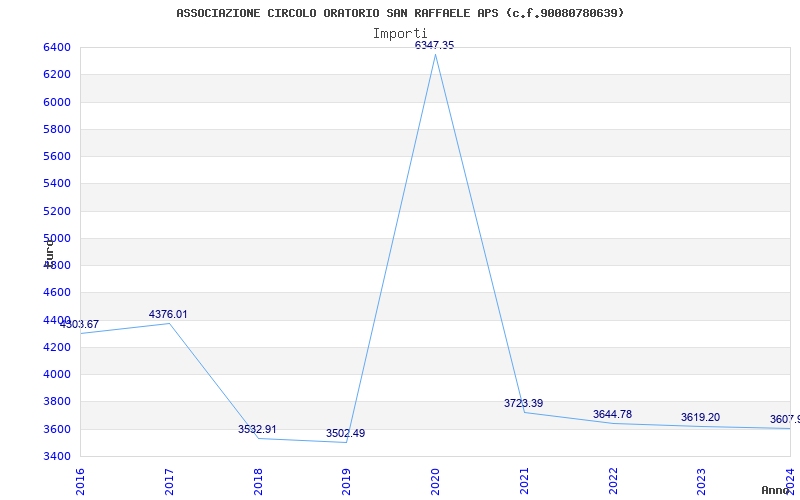
Task: Click the 4376.01 data label
Action: click(168, 314)
